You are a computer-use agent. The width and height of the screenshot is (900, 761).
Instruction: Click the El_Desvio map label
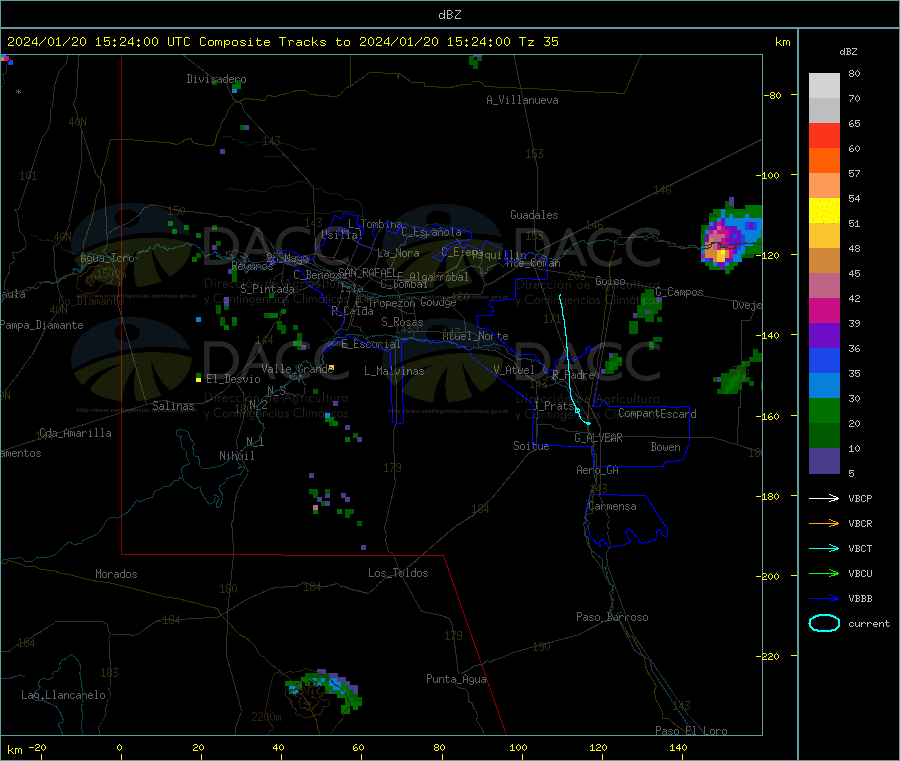click(x=233, y=379)
